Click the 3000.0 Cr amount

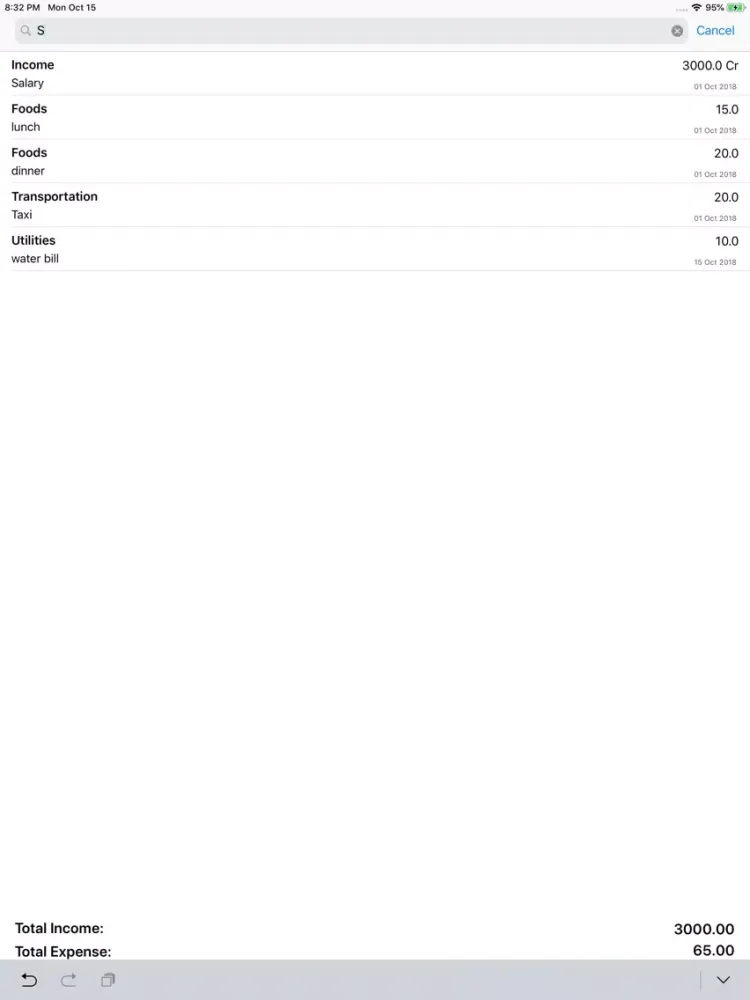[x=710, y=66]
